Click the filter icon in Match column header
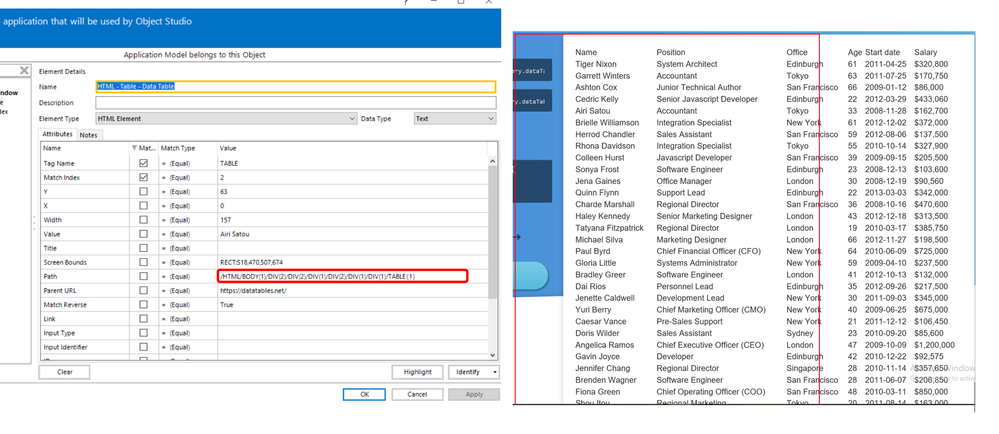The width and height of the screenshot is (999, 434). pyautogui.click(x=134, y=148)
